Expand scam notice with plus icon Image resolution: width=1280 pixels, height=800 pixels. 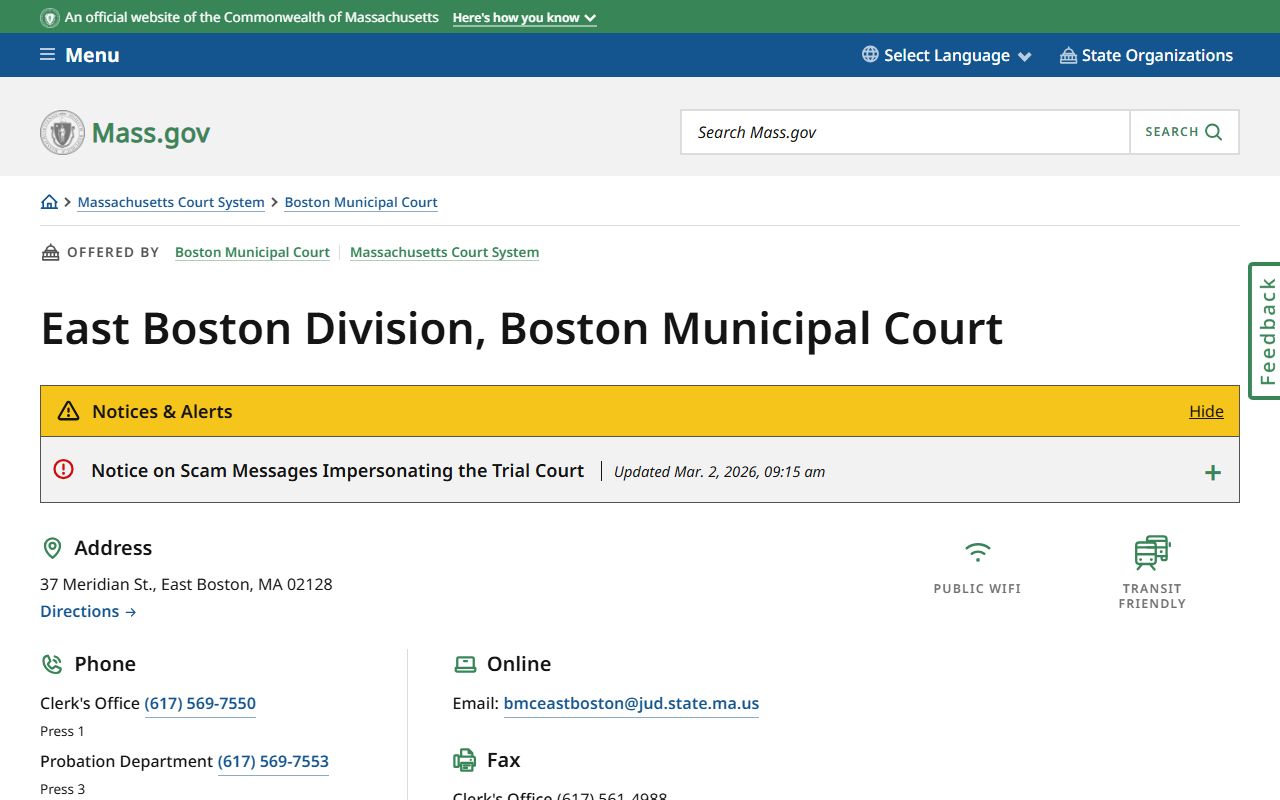[1213, 473]
